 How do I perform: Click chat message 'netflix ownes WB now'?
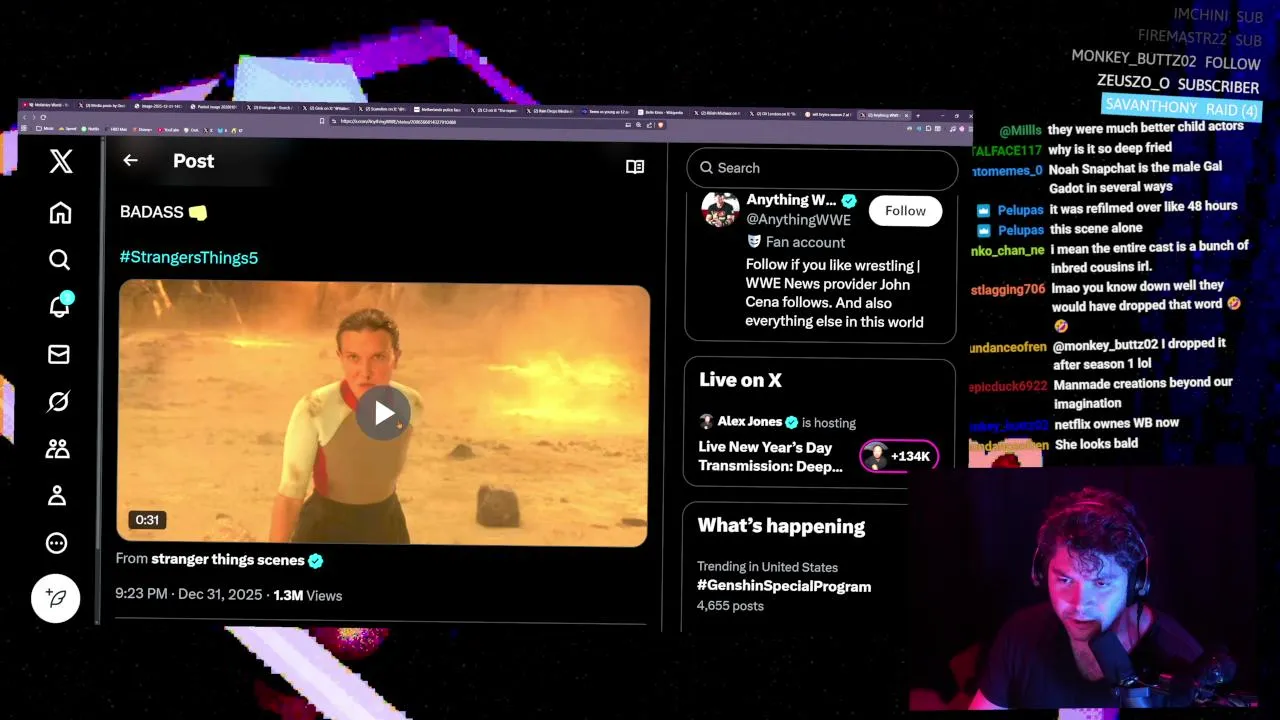pyautogui.click(x=1117, y=424)
